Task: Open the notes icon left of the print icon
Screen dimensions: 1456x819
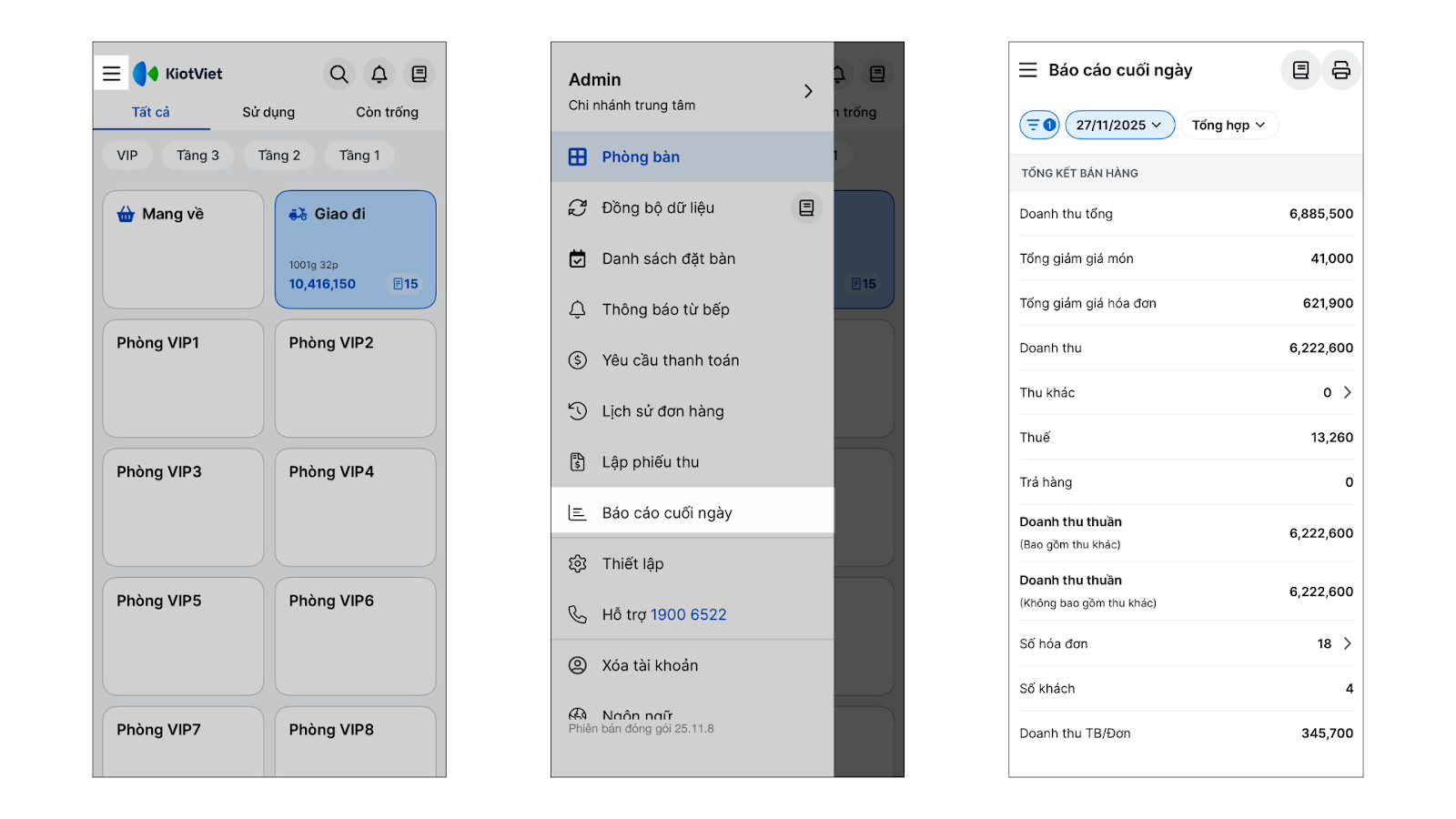Action: pos(1300,70)
